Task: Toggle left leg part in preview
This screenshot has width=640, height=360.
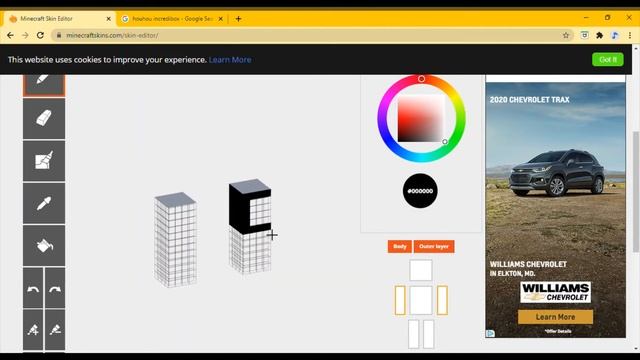Action: 413,334
